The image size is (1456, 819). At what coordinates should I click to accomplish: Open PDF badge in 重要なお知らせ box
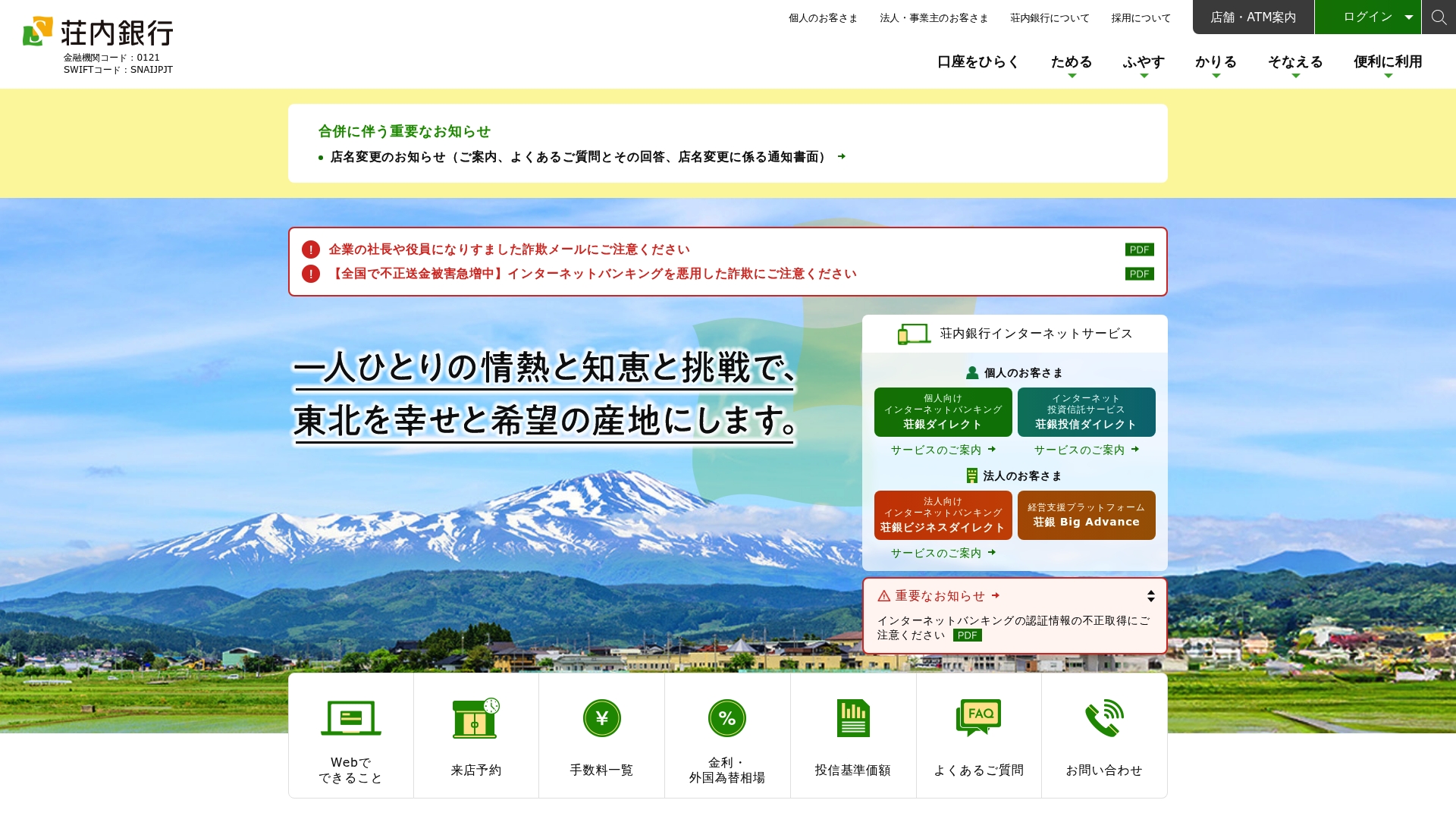(967, 635)
